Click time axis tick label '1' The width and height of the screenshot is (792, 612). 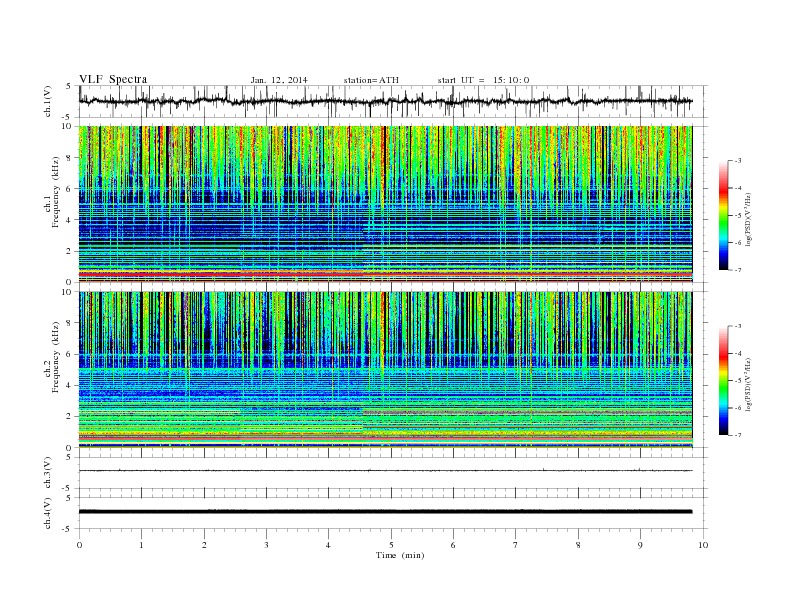coord(141,545)
